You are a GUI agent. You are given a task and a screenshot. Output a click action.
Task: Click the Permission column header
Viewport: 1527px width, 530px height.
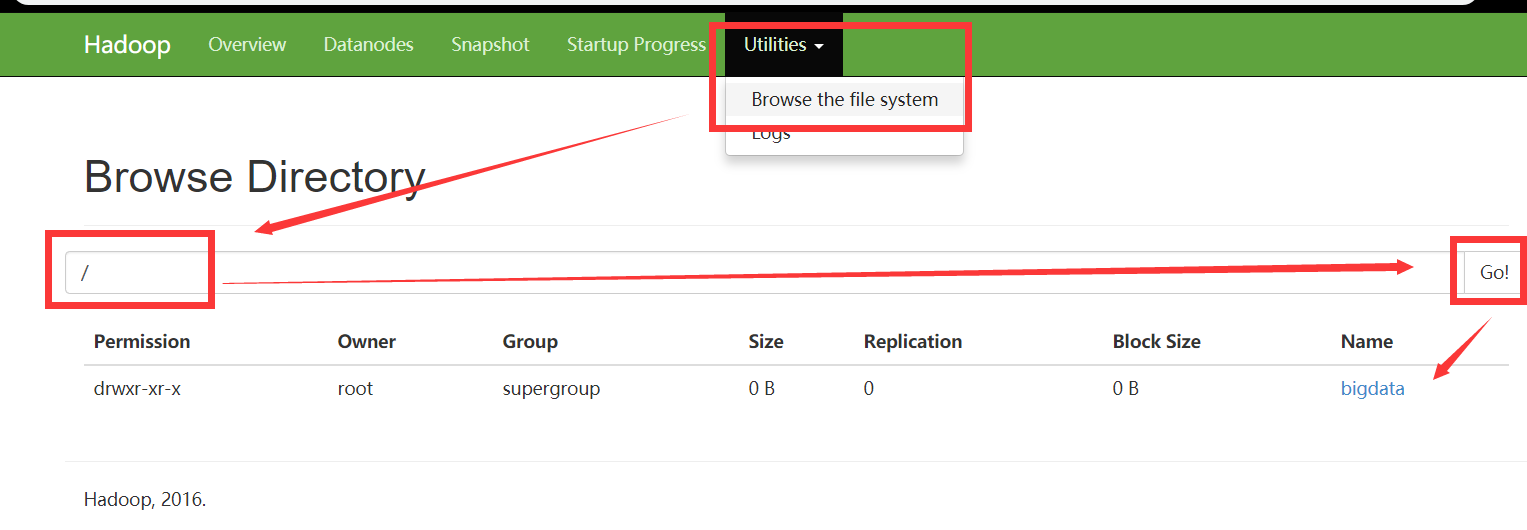[x=142, y=341]
